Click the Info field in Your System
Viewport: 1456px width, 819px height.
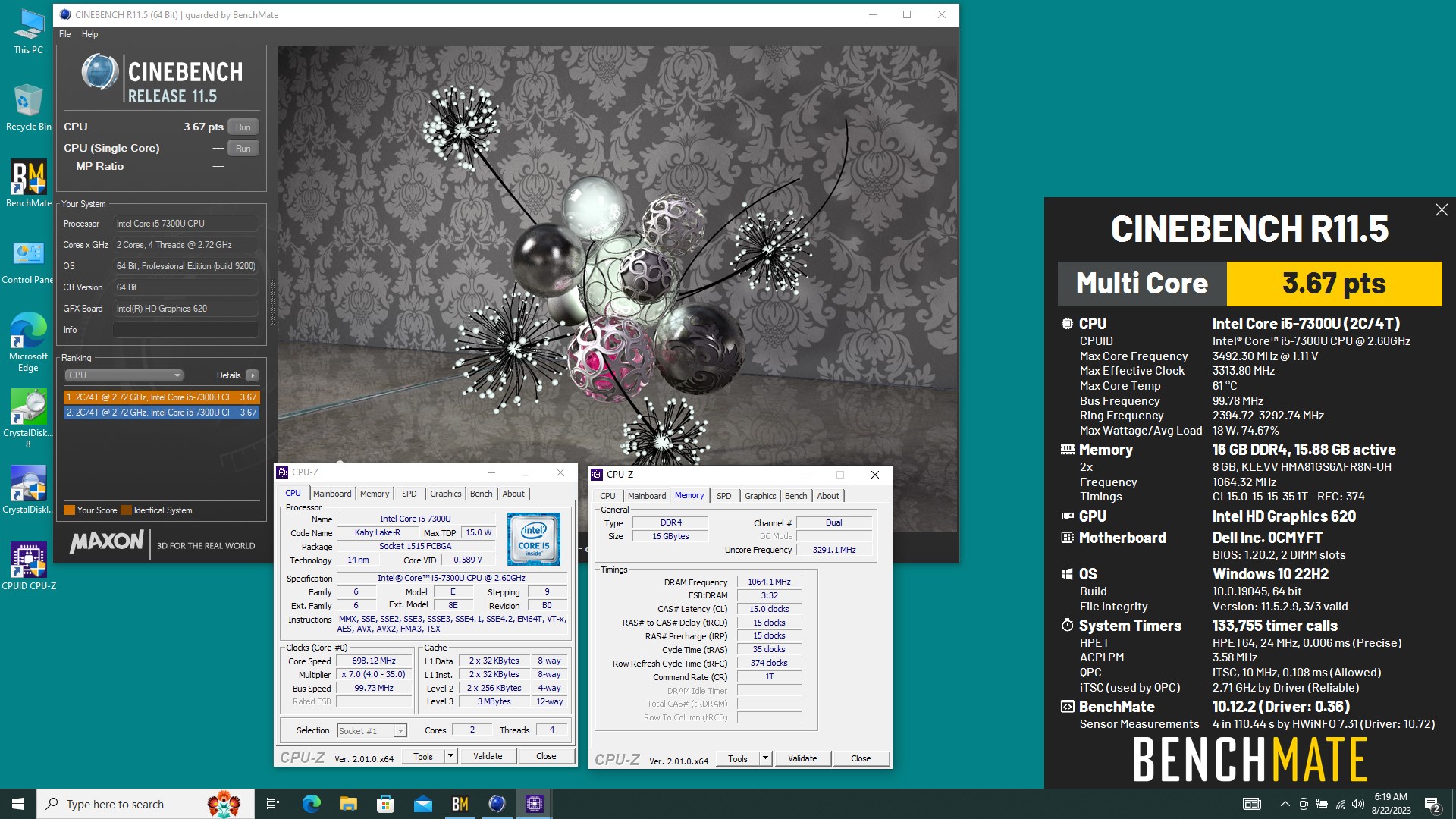186,330
